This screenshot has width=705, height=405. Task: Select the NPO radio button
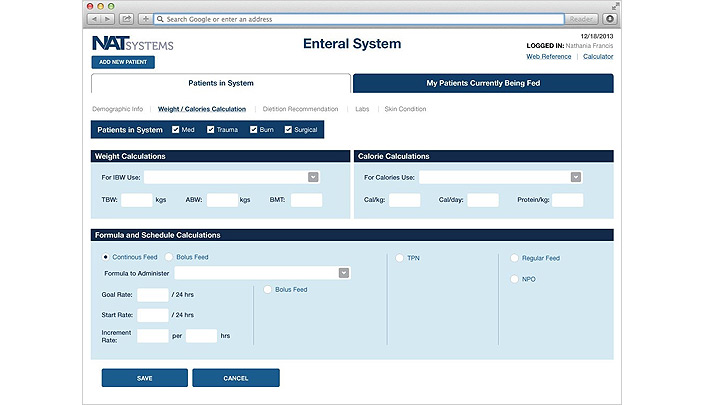click(x=514, y=279)
